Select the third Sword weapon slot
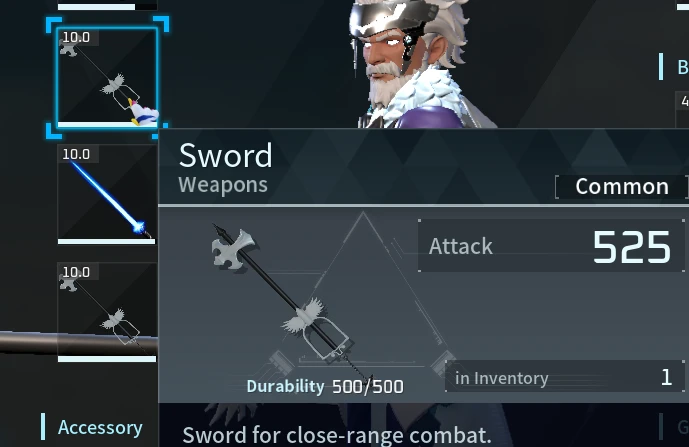 (107, 312)
